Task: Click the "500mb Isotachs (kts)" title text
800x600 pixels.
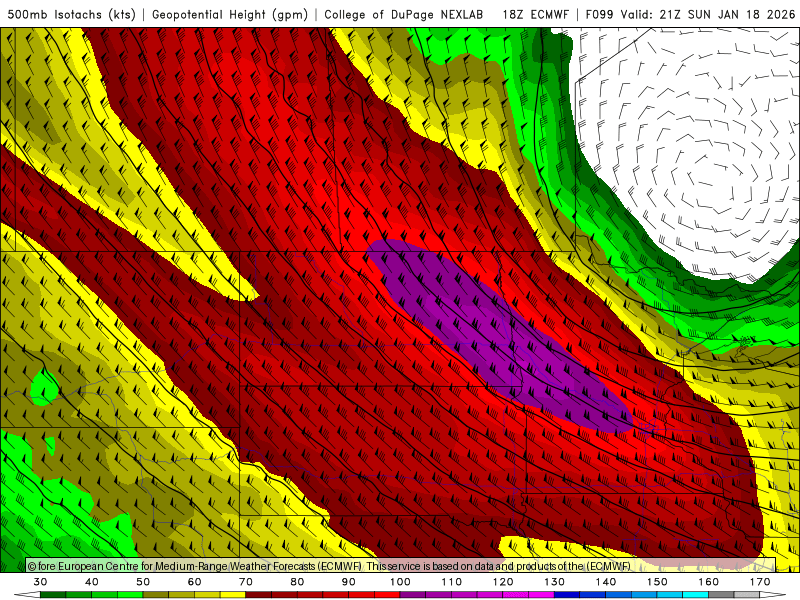Action: [71, 14]
